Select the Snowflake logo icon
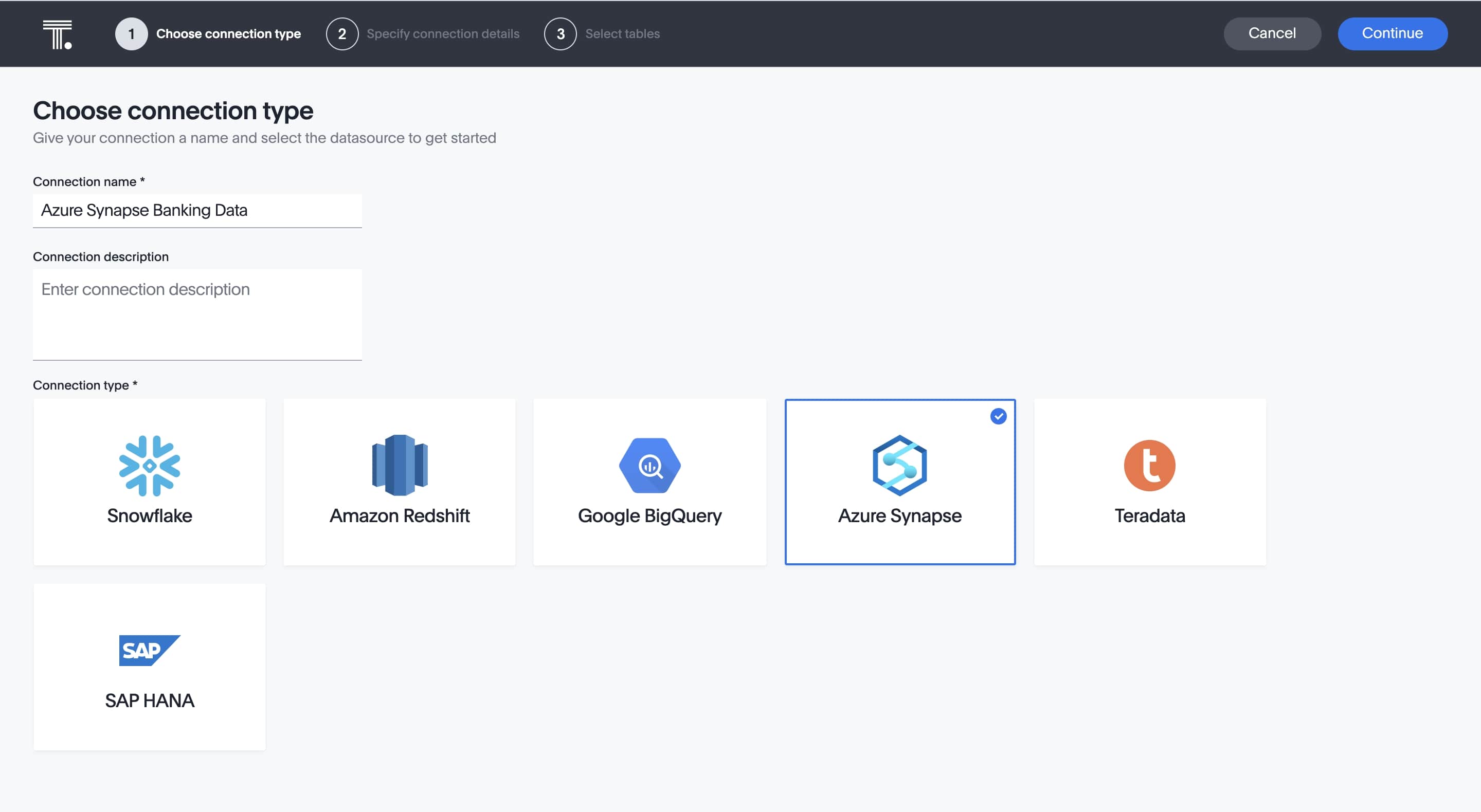This screenshot has width=1481, height=812. (150, 466)
